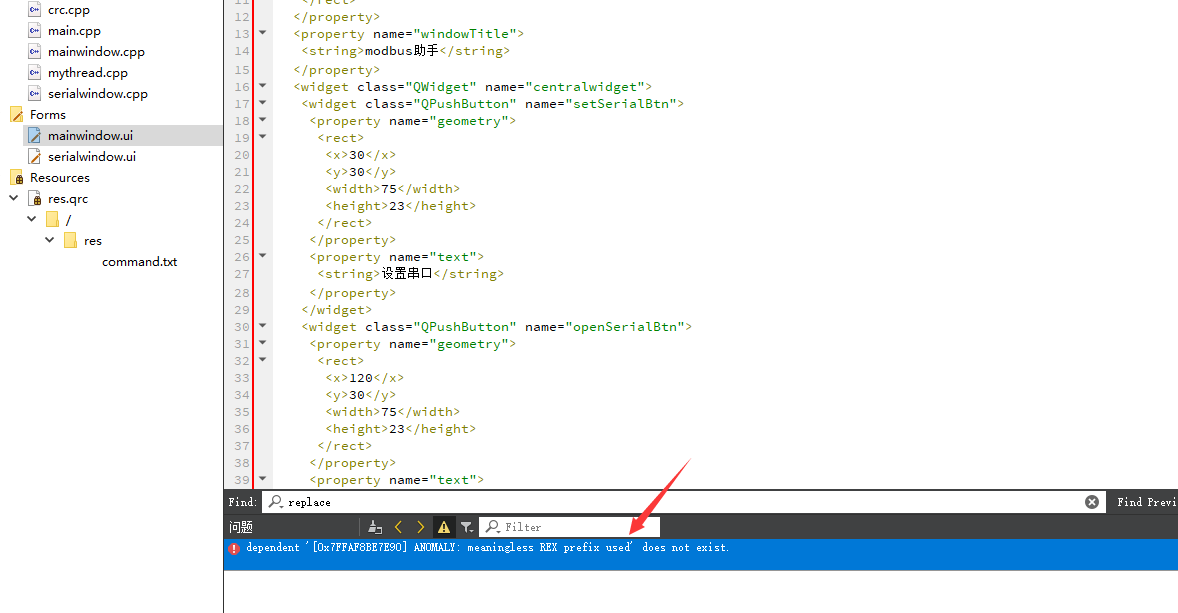Collapse the code fold at the windowTitle property

[x=262, y=32]
